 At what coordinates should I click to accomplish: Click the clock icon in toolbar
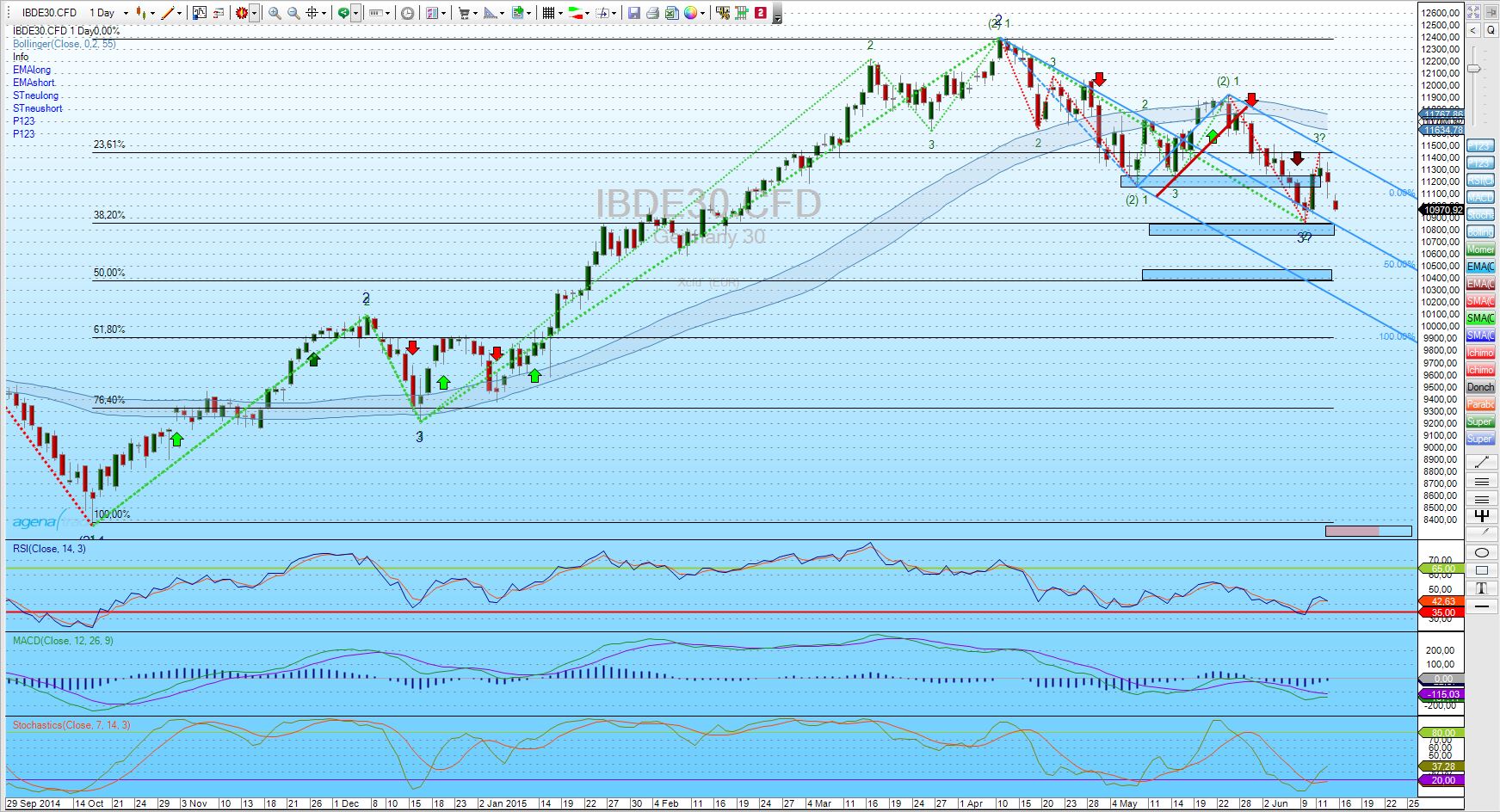click(407, 13)
